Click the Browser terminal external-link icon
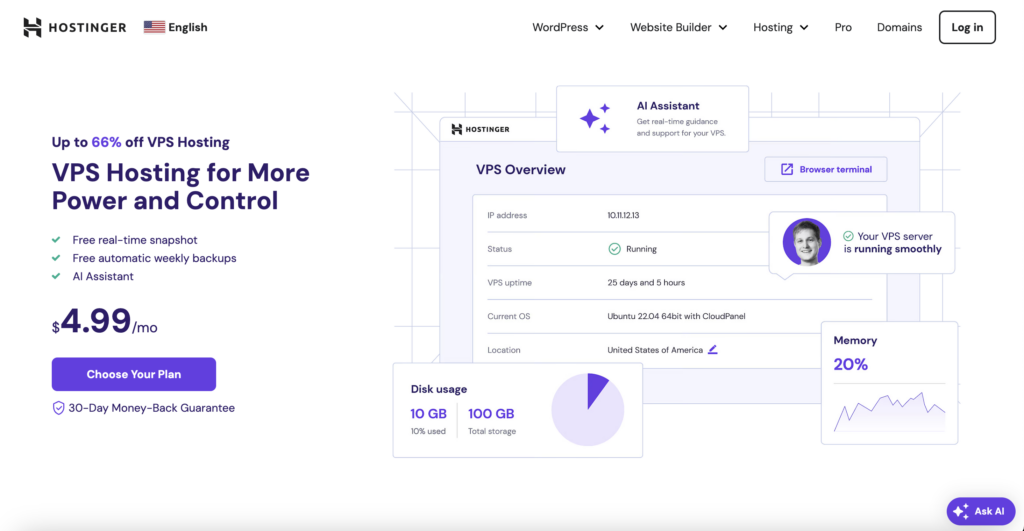The image size is (1024, 531). (x=787, y=169)
